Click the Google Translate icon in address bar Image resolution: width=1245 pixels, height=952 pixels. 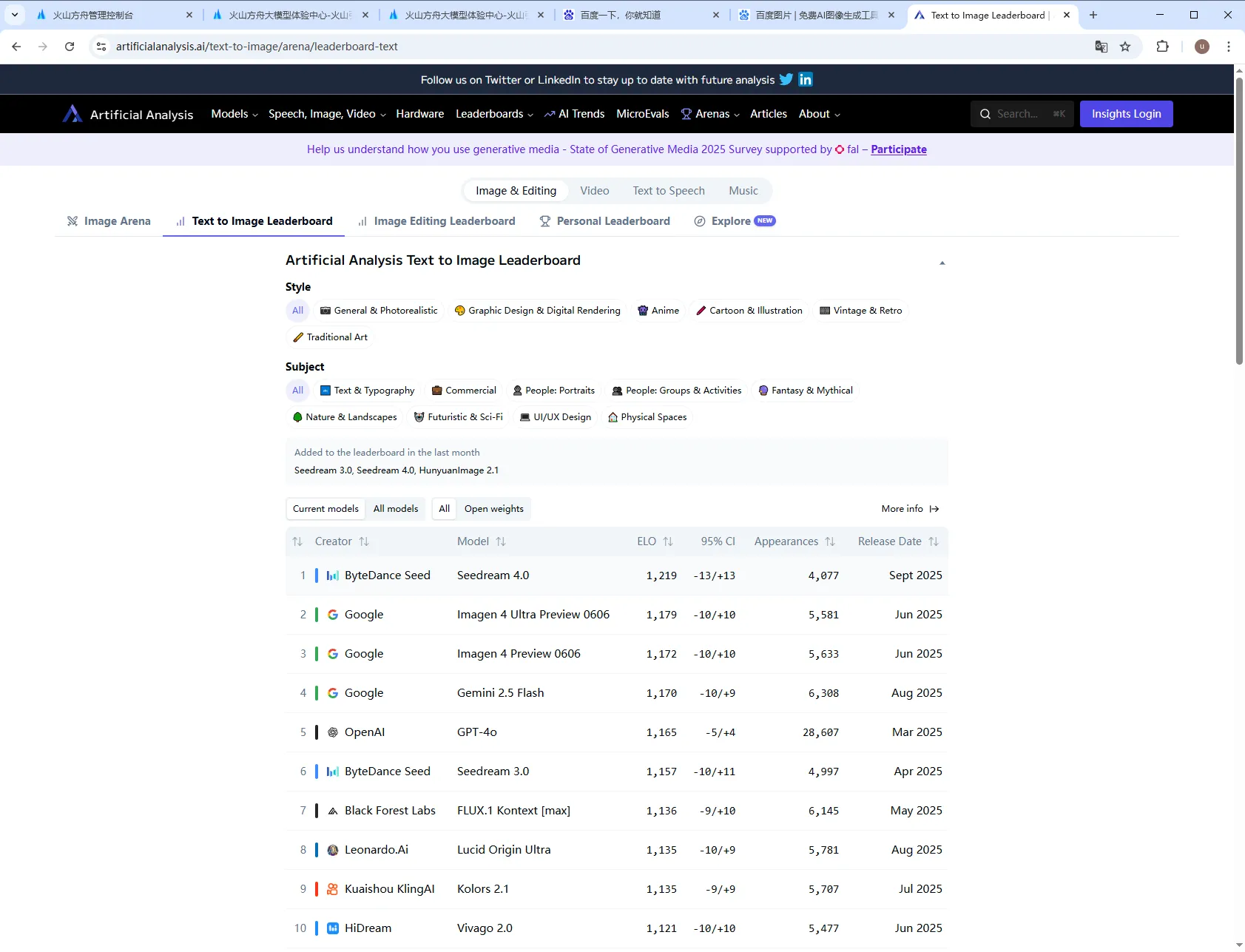tap(1101, 47)
